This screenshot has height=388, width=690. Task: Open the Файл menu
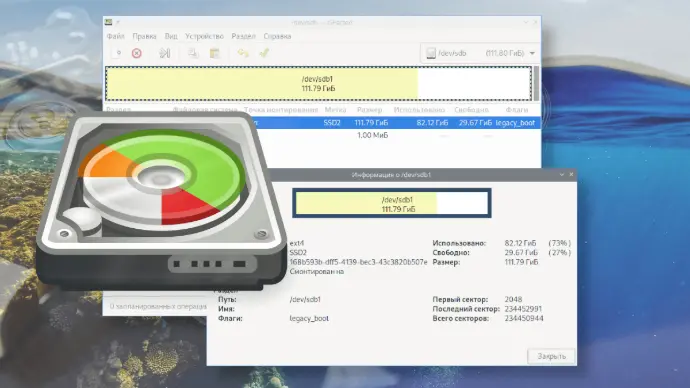click(x=116, y=36)
